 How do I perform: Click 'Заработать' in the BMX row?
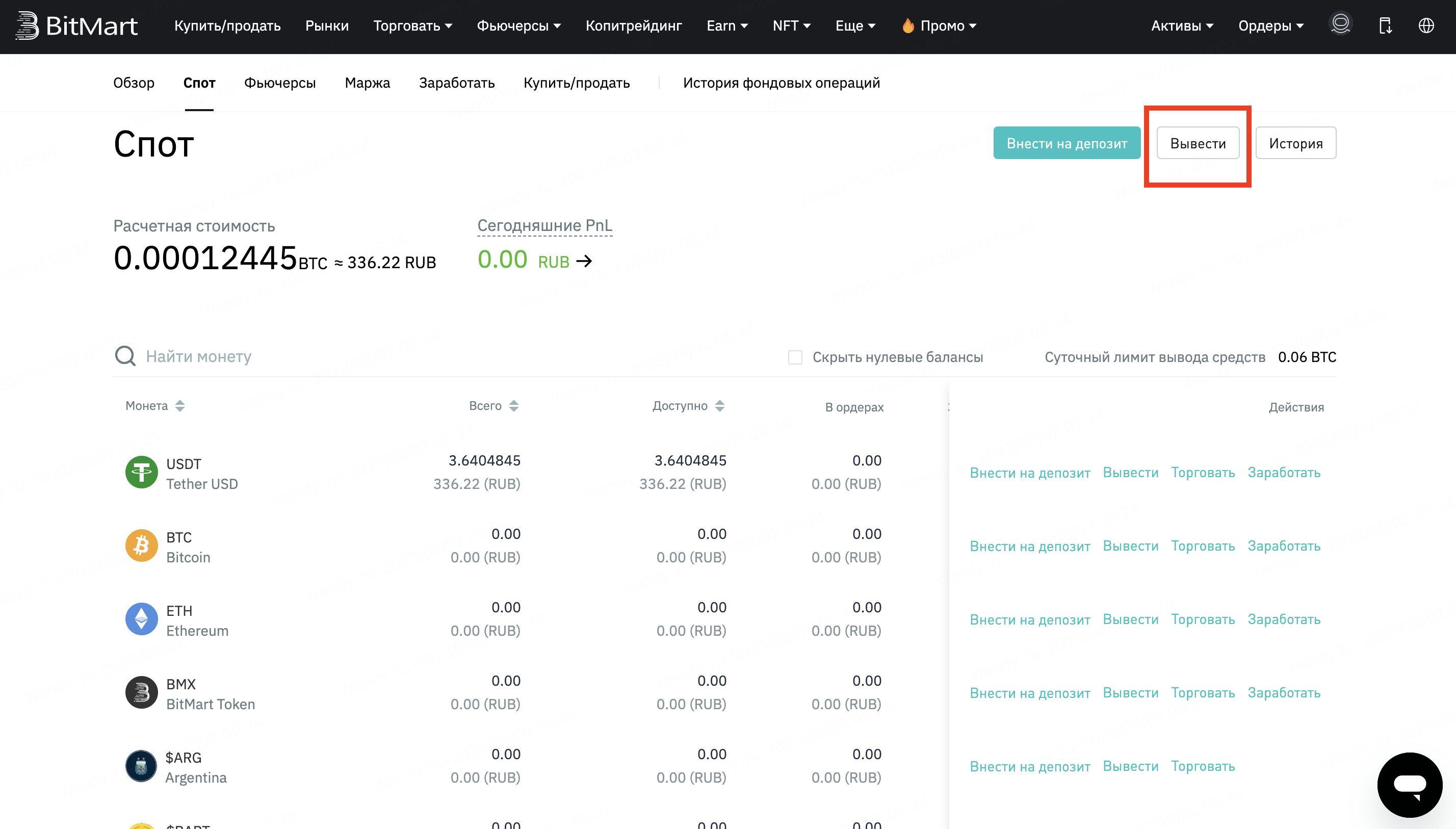(1284, 693)
